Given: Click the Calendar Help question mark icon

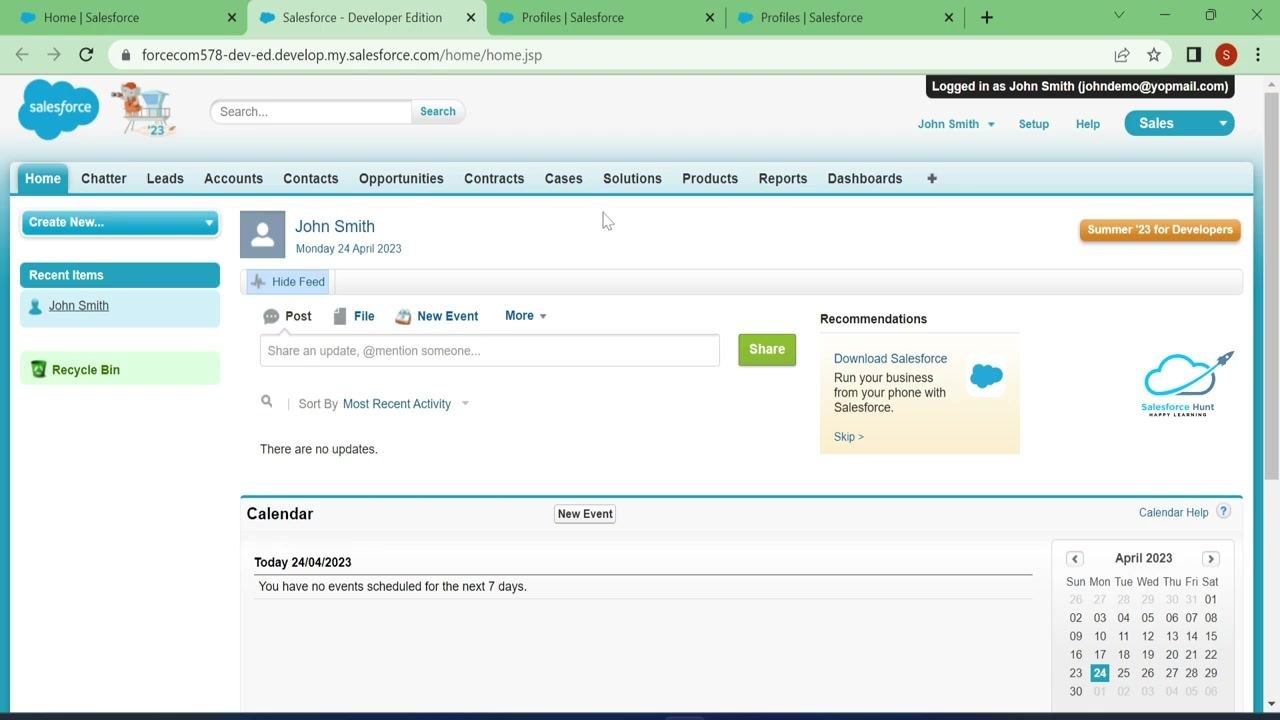Looking at the screenshot, I should point(1223,511).
